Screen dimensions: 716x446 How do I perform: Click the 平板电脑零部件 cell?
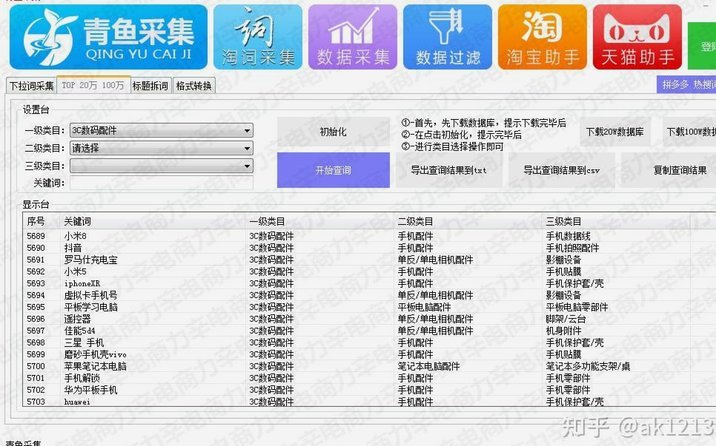[x=577, y=307]
